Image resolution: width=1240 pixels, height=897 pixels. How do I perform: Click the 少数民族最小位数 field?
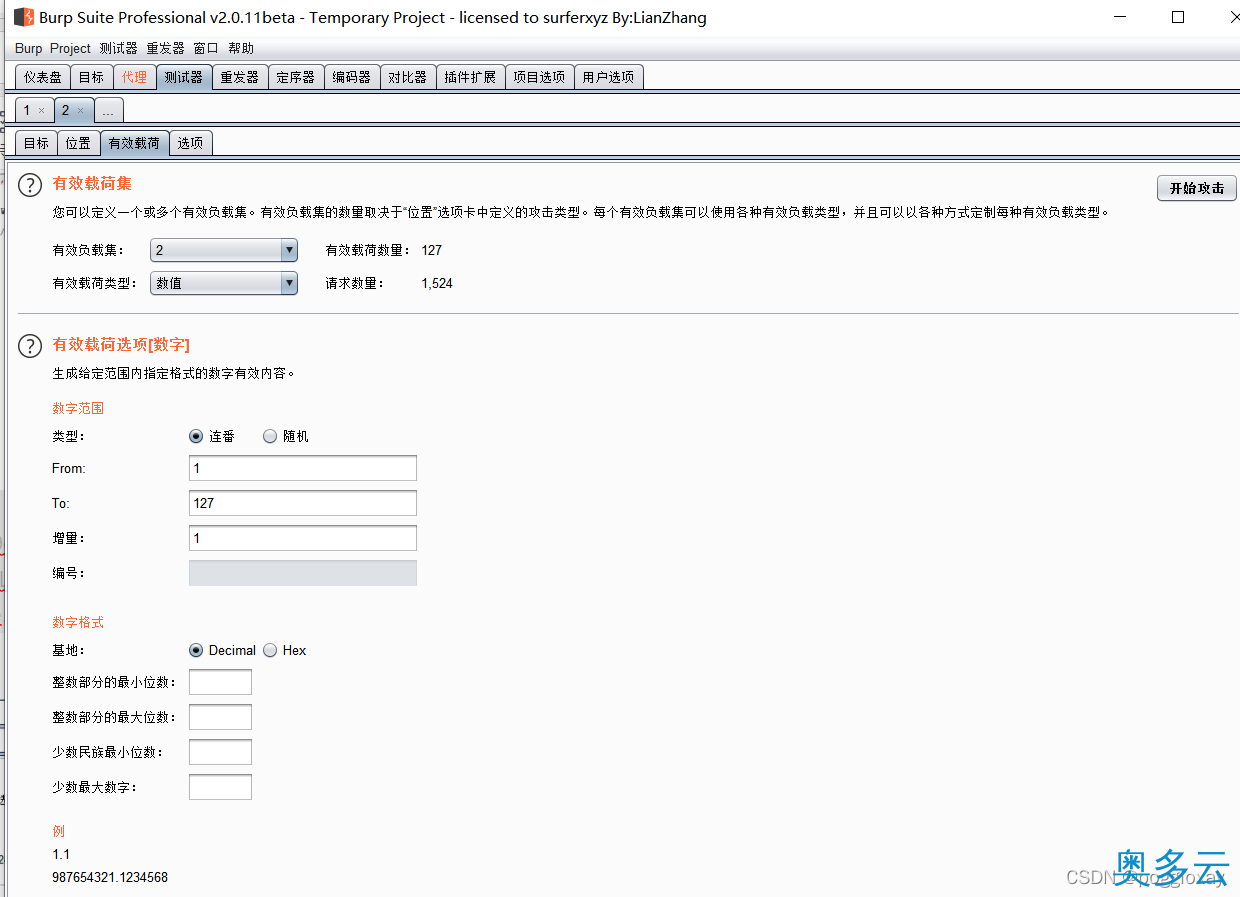[220, 752]
